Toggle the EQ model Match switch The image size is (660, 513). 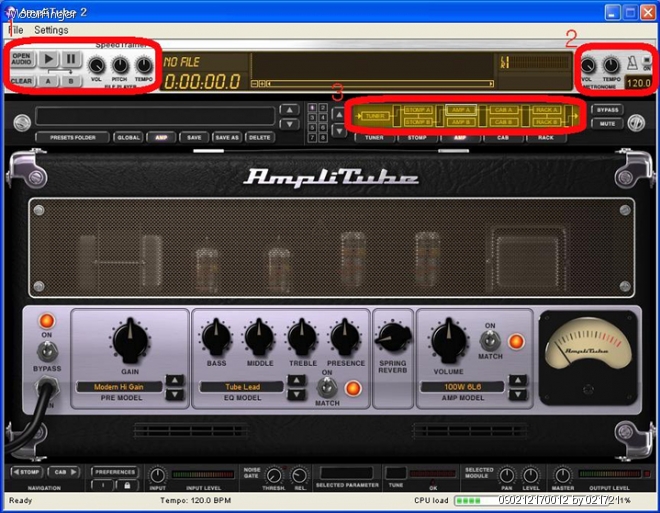(326, 387)
